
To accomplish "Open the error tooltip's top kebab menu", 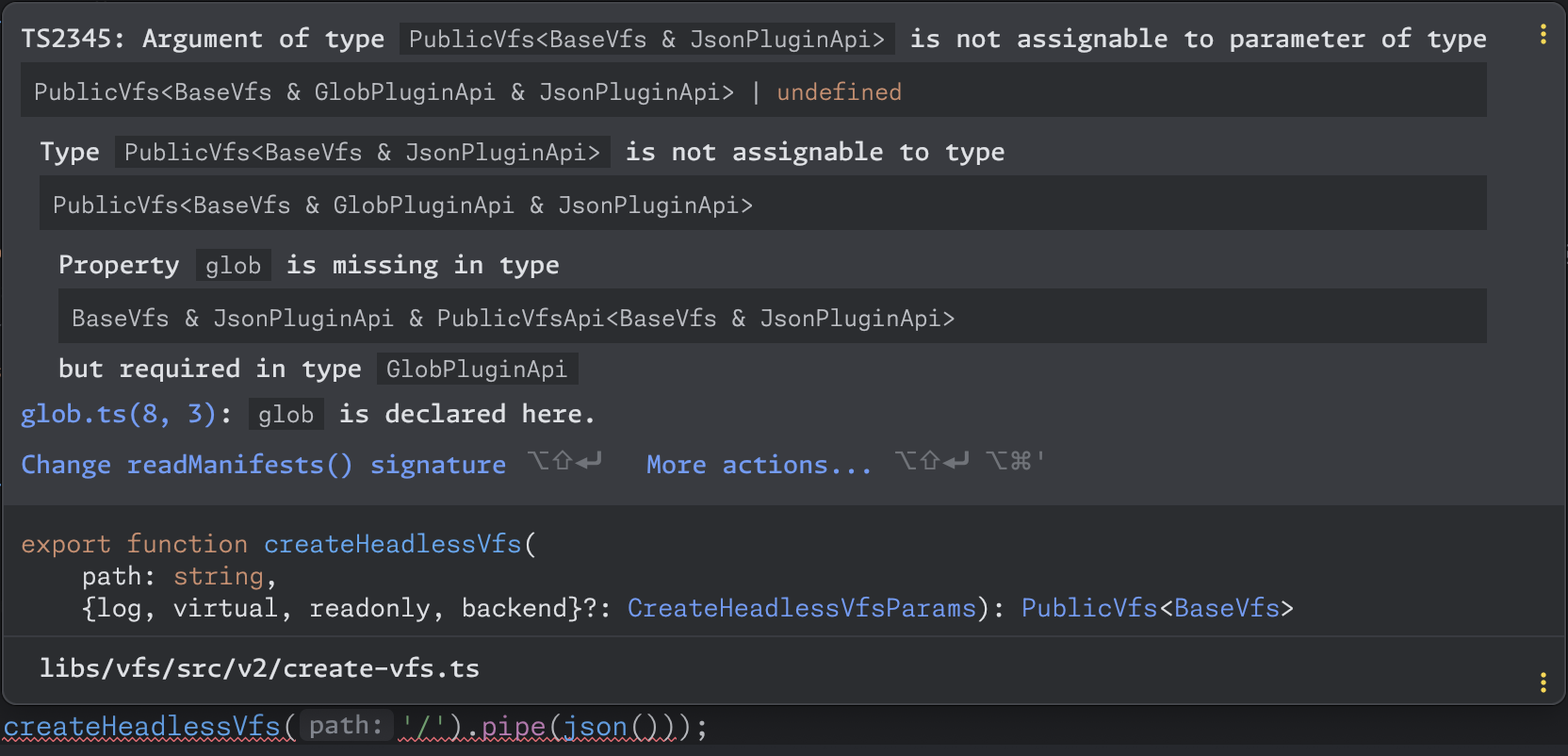I will 1543,35.
